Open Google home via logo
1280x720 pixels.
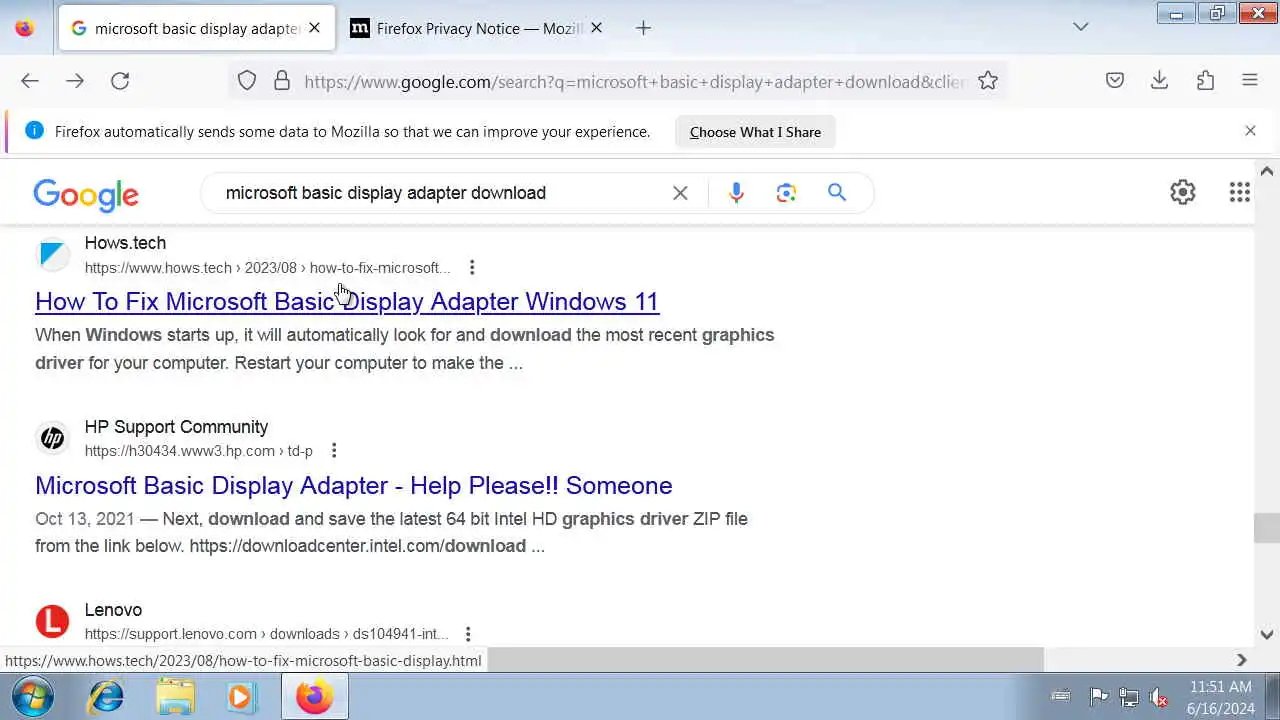(86, 195)
